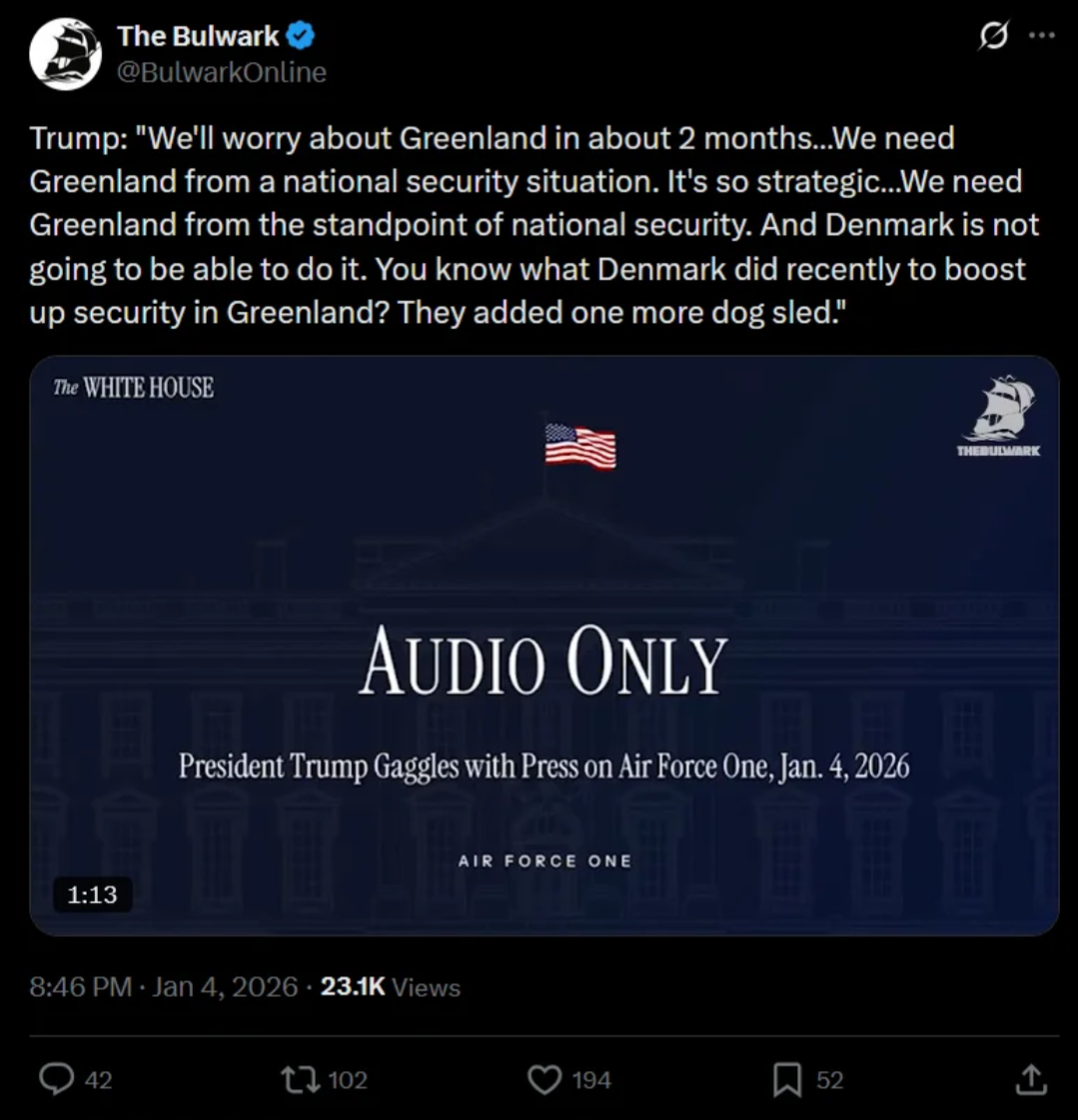
Task: Open The Bulwark display name link
Action: click(x=198, y=37)
